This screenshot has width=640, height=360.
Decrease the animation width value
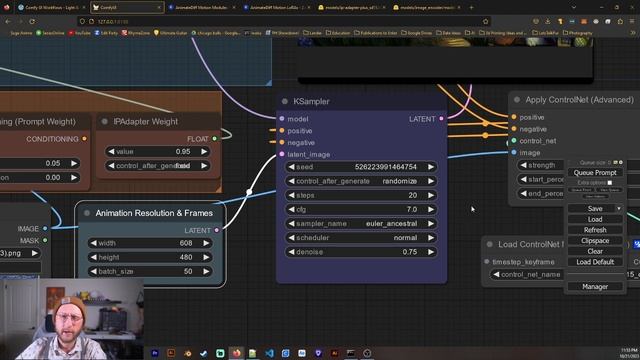pos(93,243)
